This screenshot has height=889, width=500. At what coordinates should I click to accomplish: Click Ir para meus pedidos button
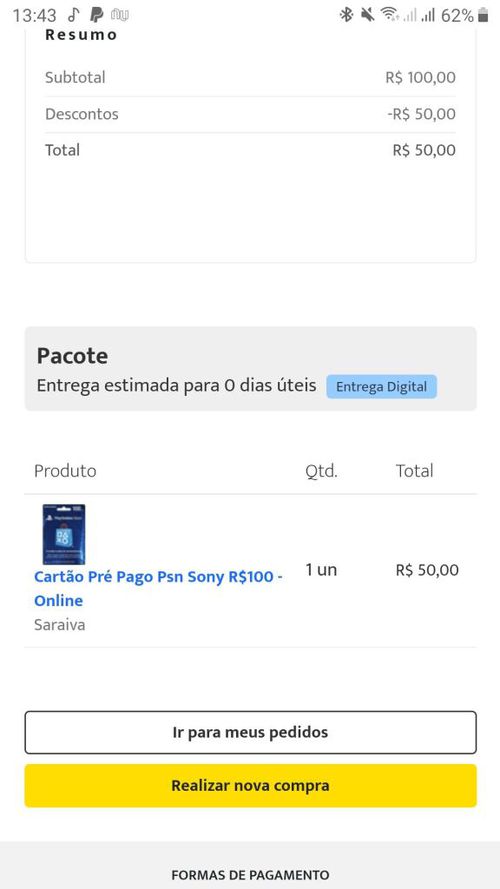pyautogui.click(x=250, y=732)
